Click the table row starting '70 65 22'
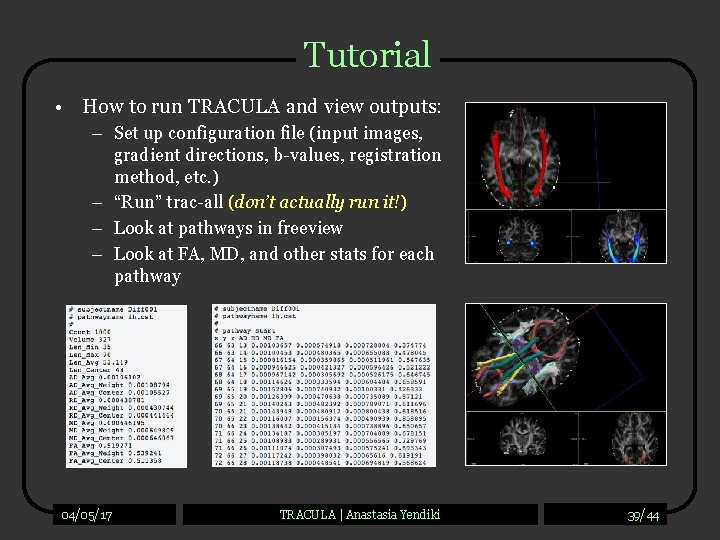This screenshot has width=720, height=540. click(x=320, y=418)
